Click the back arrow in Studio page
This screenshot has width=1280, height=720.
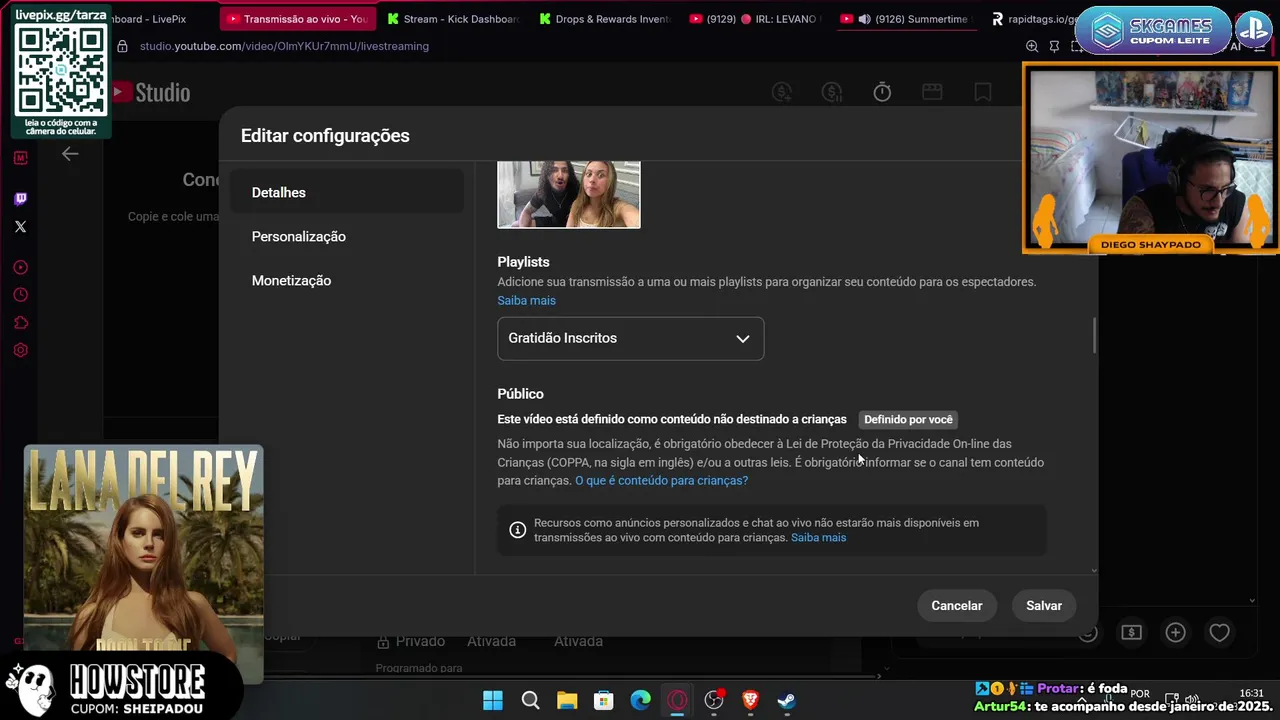pyautogui.click(x=70, y=154)
